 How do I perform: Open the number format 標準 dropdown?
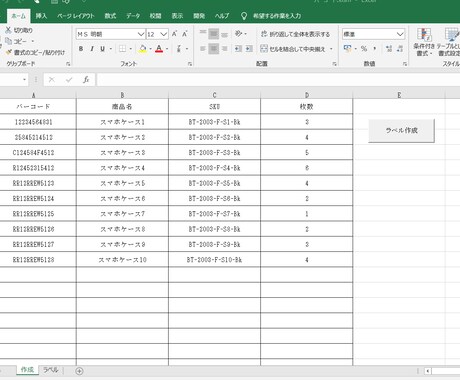[x=400, y=34]
